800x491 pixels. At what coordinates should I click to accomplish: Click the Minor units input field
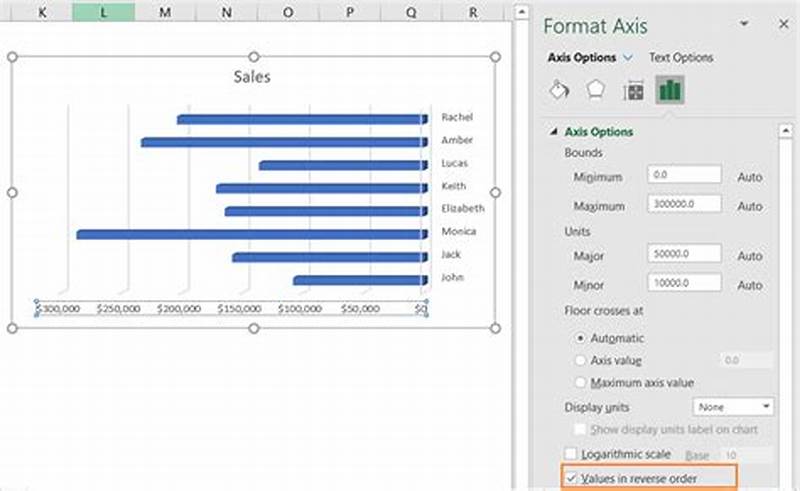[x=684, y=282]
